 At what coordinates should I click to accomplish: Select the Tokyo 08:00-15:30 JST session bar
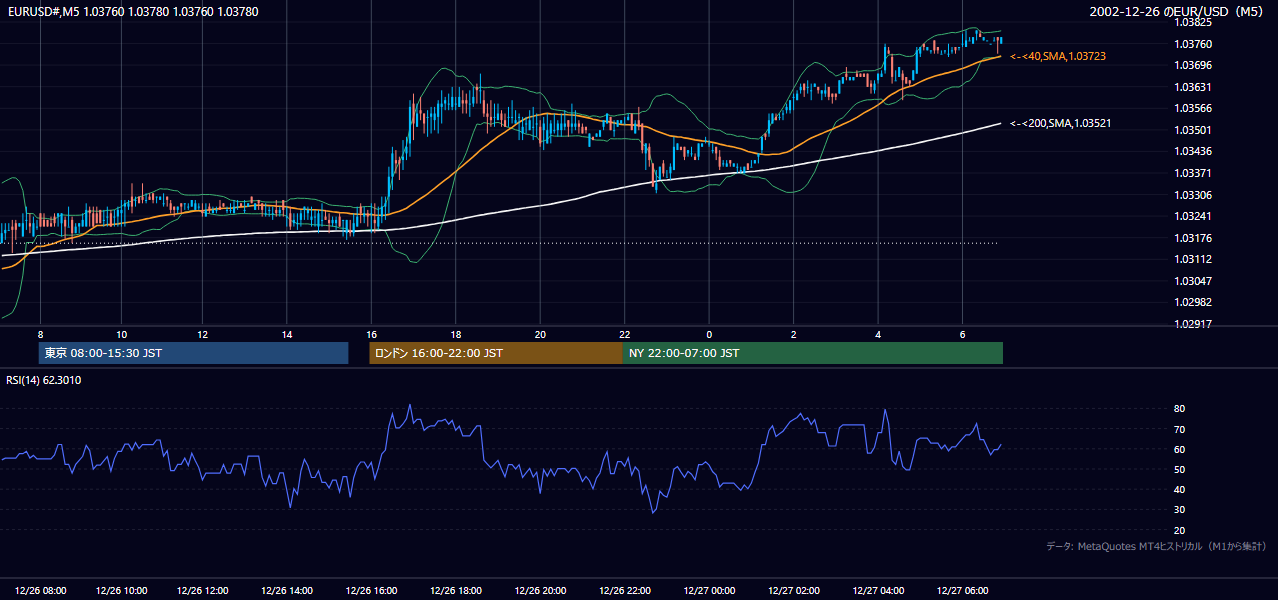point(193,353)
